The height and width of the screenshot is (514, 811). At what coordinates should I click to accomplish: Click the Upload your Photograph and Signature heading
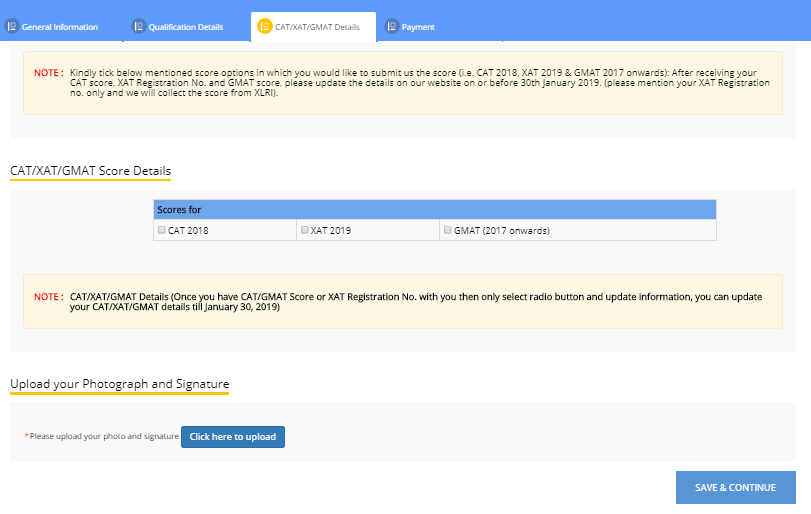pyautogui.click(x=119, y=384)
